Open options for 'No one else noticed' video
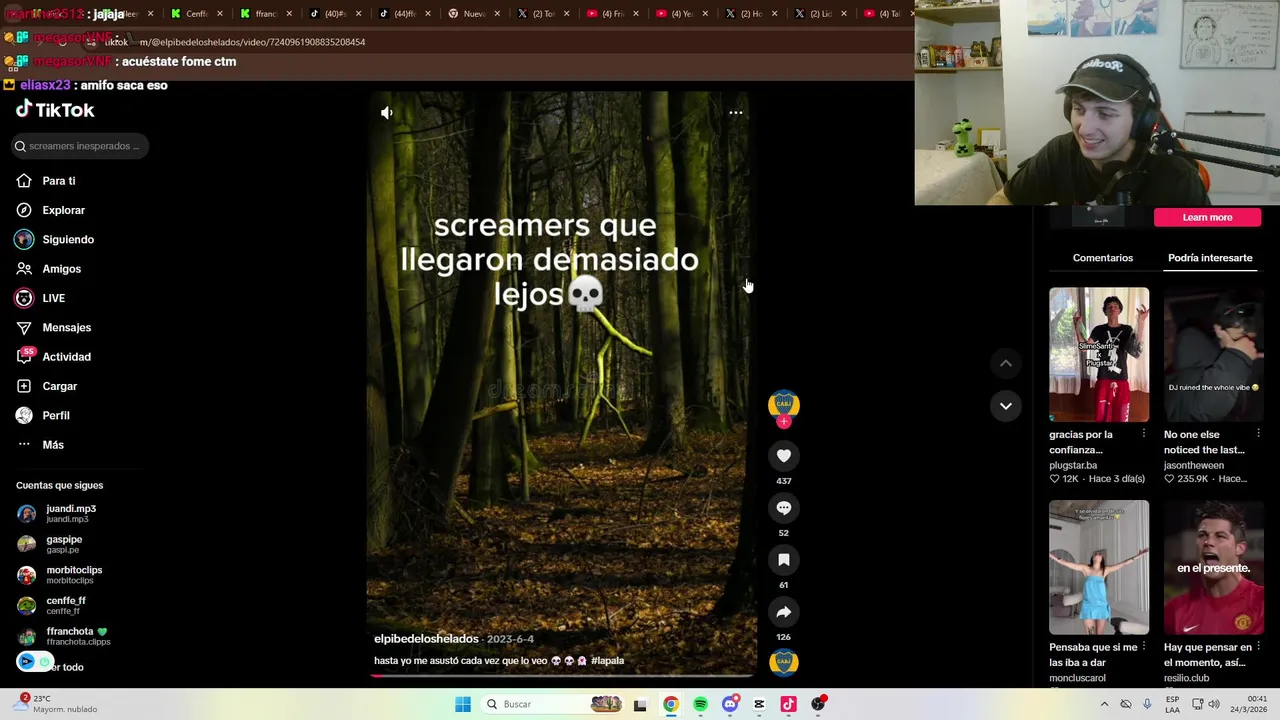The image size is (1280, 720). coord(1258,434)
